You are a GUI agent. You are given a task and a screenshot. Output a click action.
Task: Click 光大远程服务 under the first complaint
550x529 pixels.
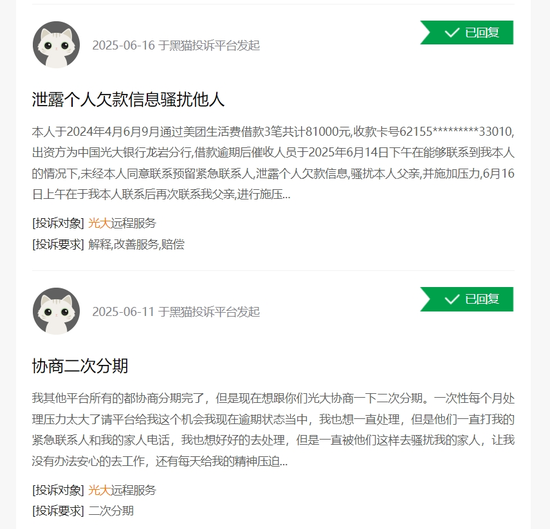(x=122, y=223)
